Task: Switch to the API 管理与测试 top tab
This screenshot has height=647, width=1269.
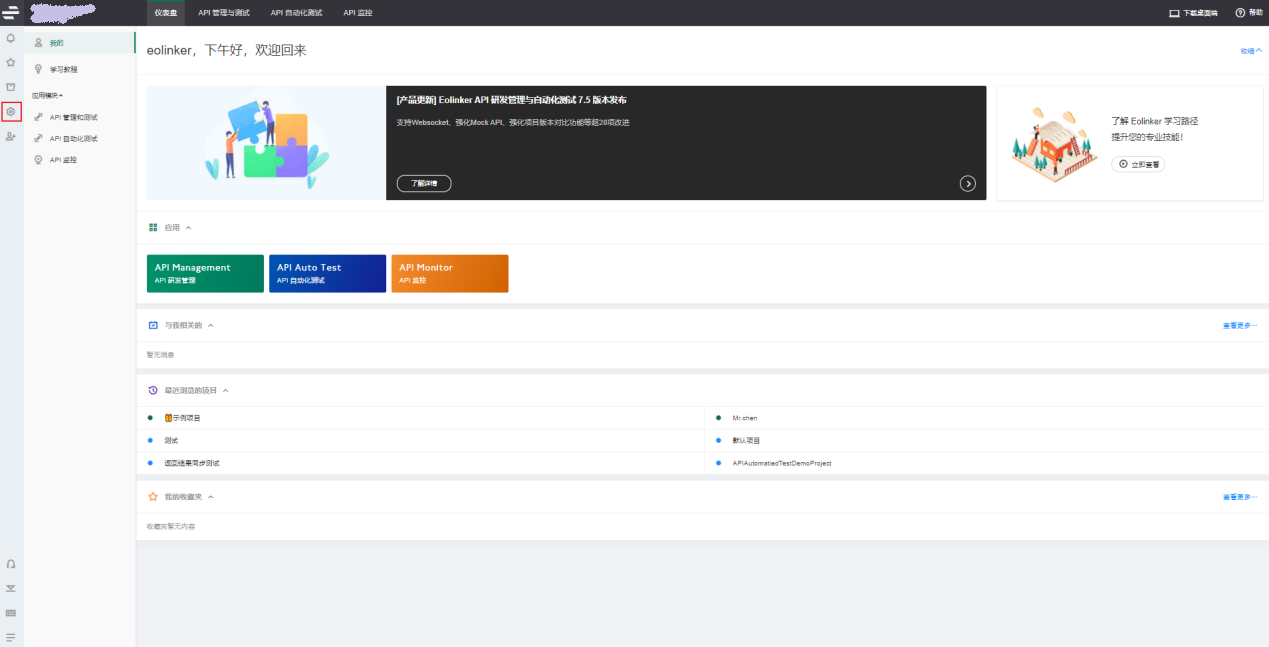Action: pos(224,12)
